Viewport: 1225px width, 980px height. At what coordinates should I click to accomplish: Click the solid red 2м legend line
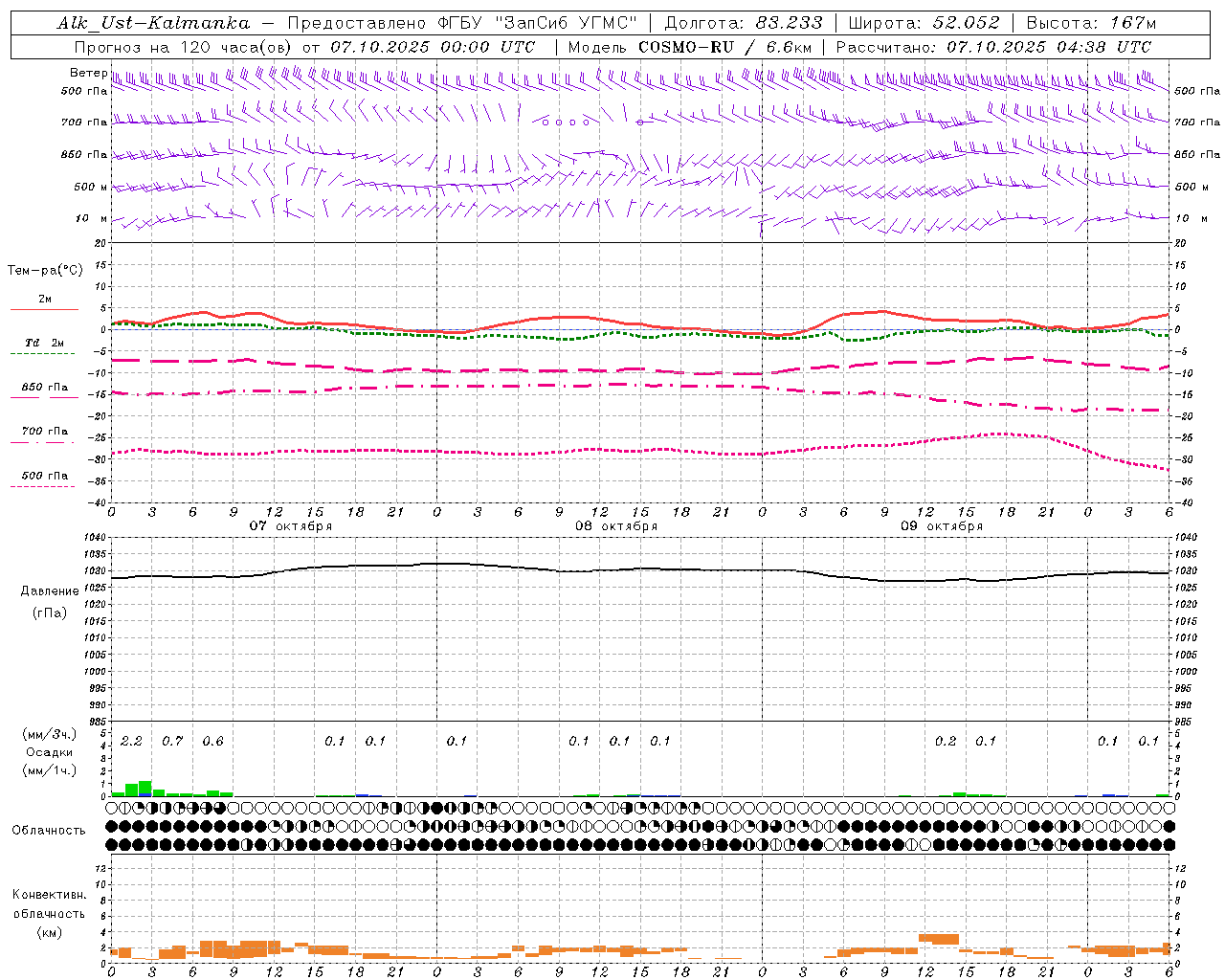point(44,310)
